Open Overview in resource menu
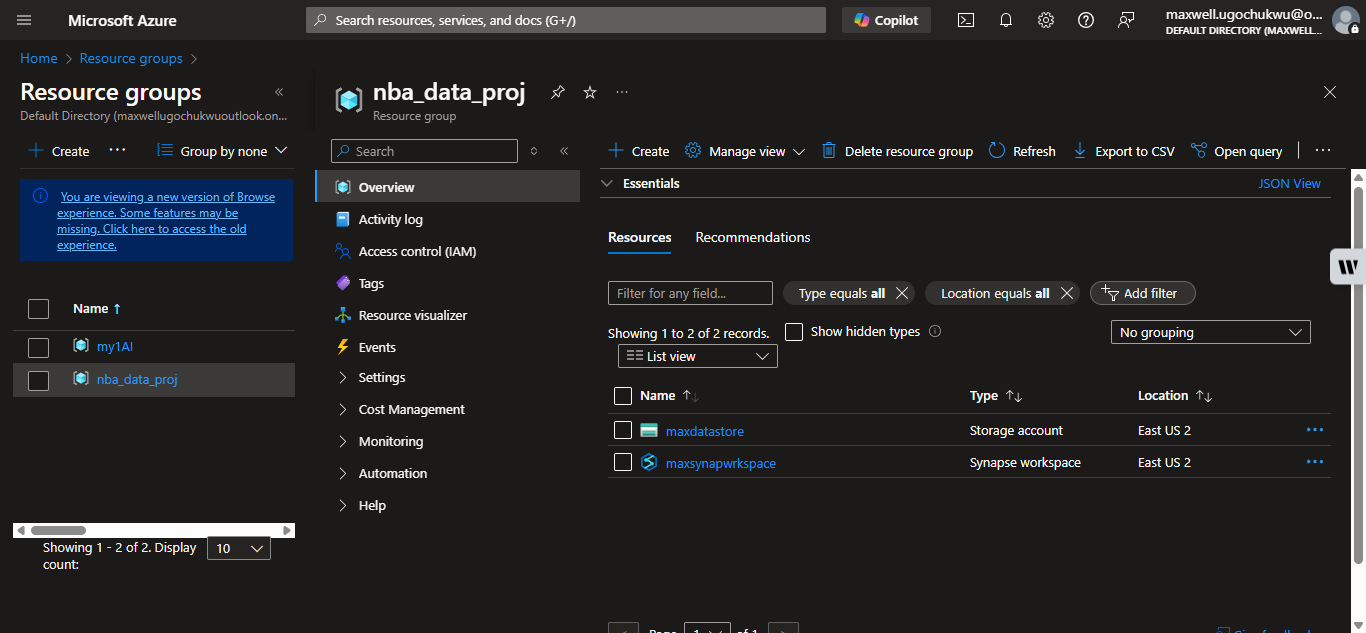 [447, 187]
